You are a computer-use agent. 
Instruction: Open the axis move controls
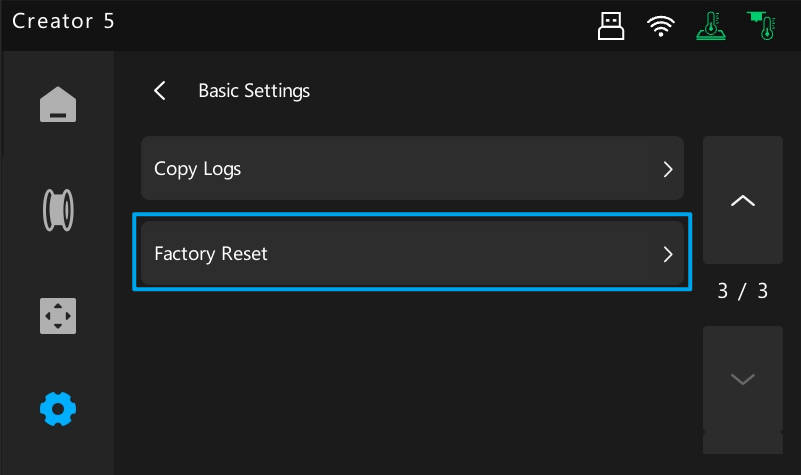[58, 316]
